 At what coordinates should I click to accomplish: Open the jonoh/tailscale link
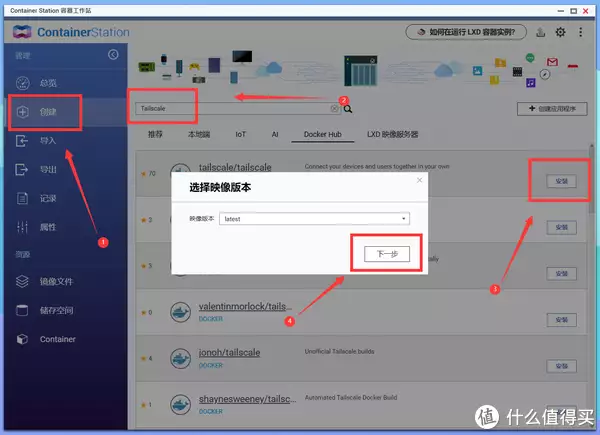click(x=229, y=353)
